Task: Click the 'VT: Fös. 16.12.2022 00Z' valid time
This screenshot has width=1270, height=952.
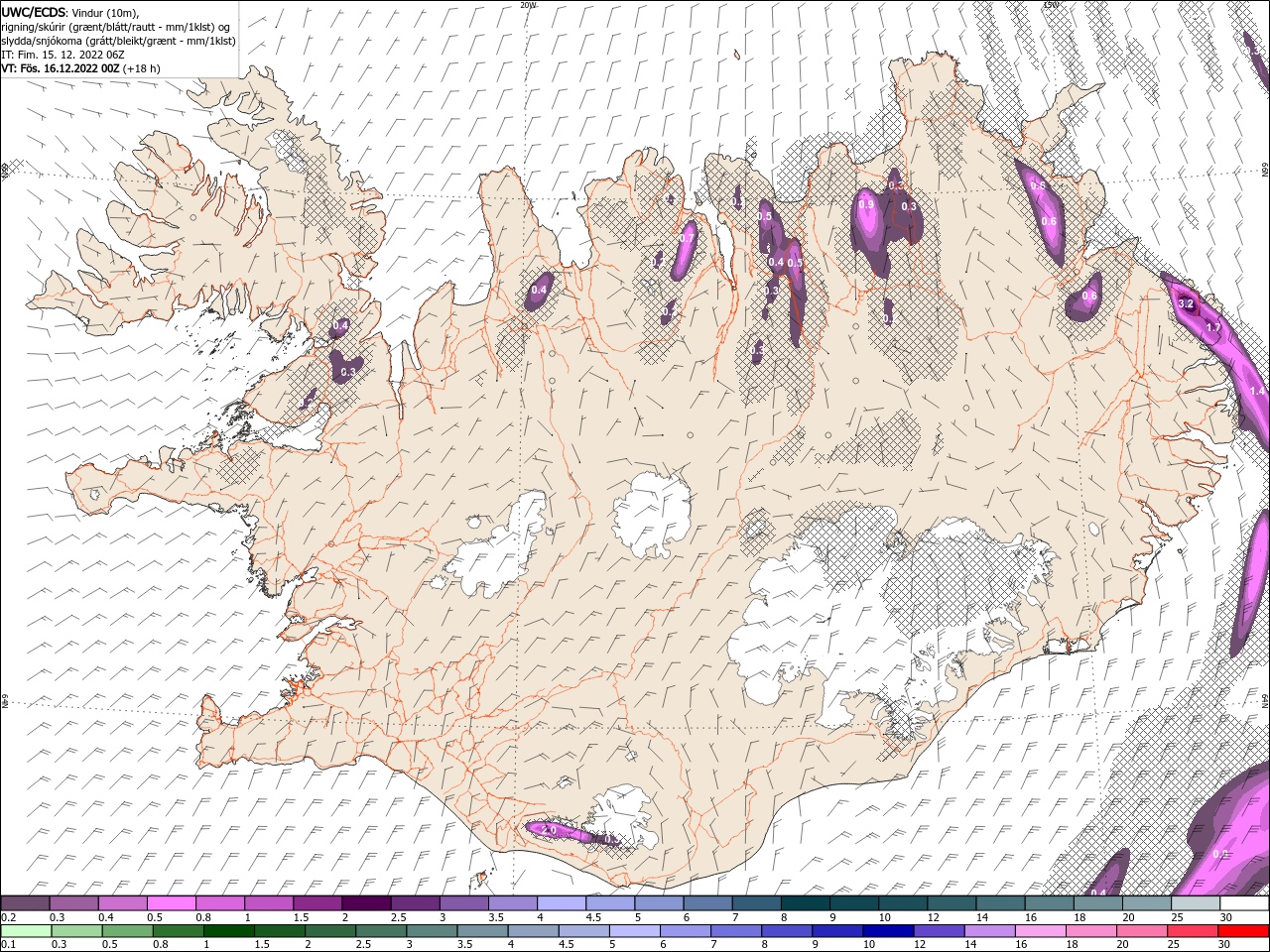Action: point(61,68)
